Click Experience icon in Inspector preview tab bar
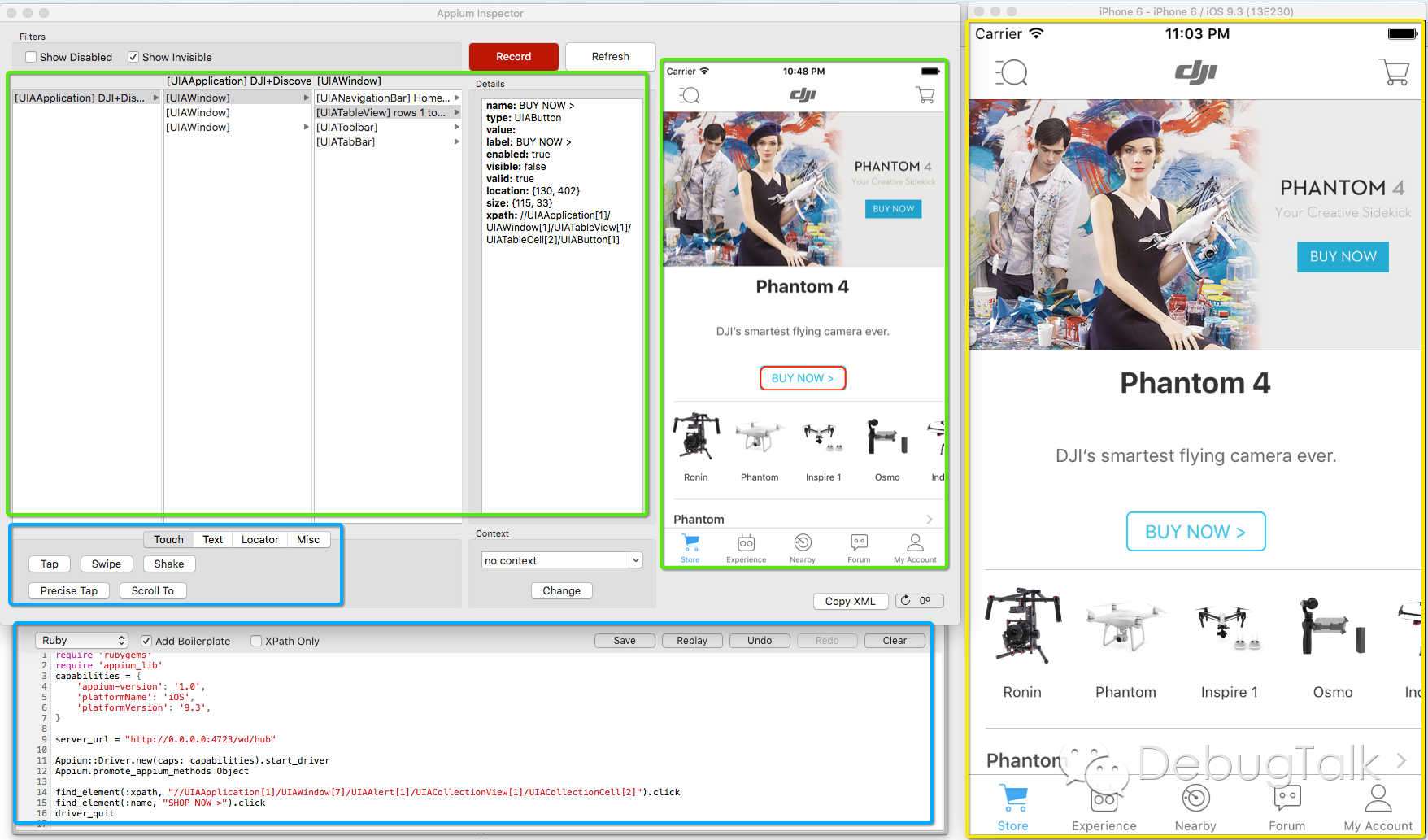Screen dimensions: 1428x840 tap(746, 542)
